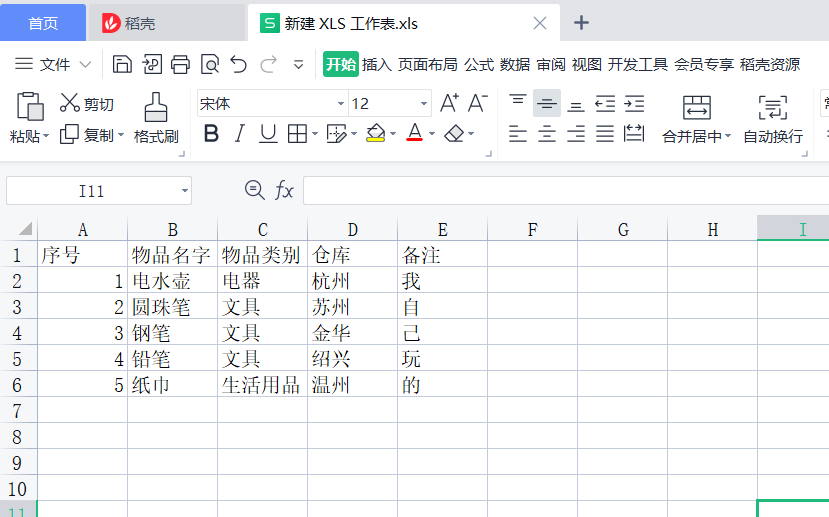Click the cell style brush icon
This screenshot has height=517, width=829.
336,134
